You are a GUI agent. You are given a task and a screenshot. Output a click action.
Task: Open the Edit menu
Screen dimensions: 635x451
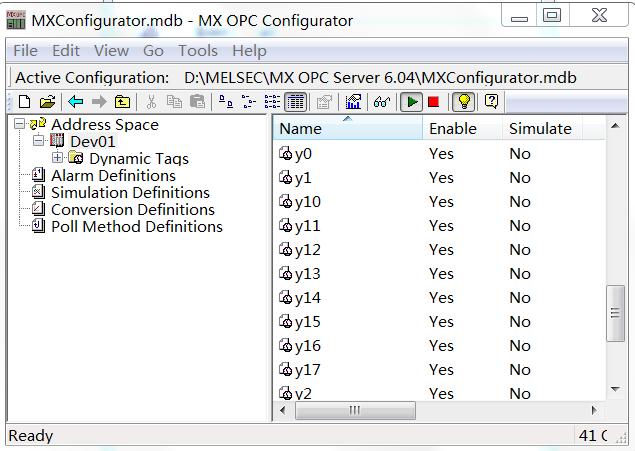66,51
